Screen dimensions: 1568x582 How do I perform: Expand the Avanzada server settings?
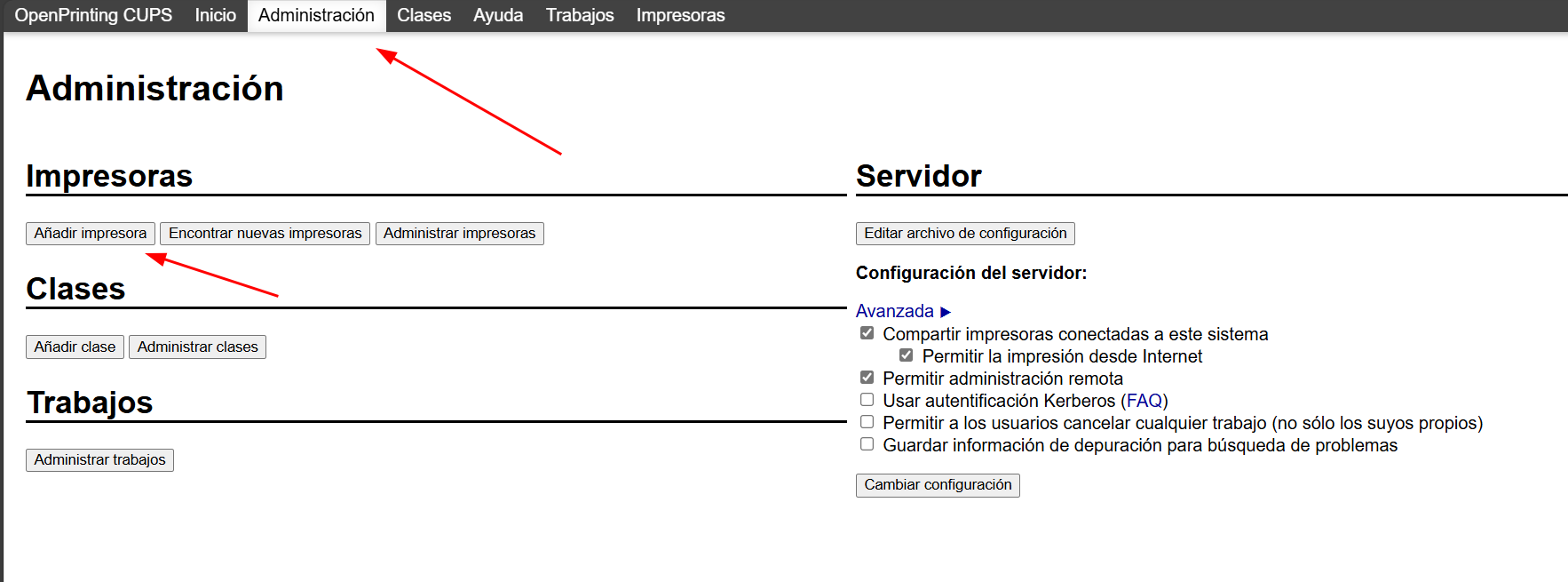click(x=903, y=311)
